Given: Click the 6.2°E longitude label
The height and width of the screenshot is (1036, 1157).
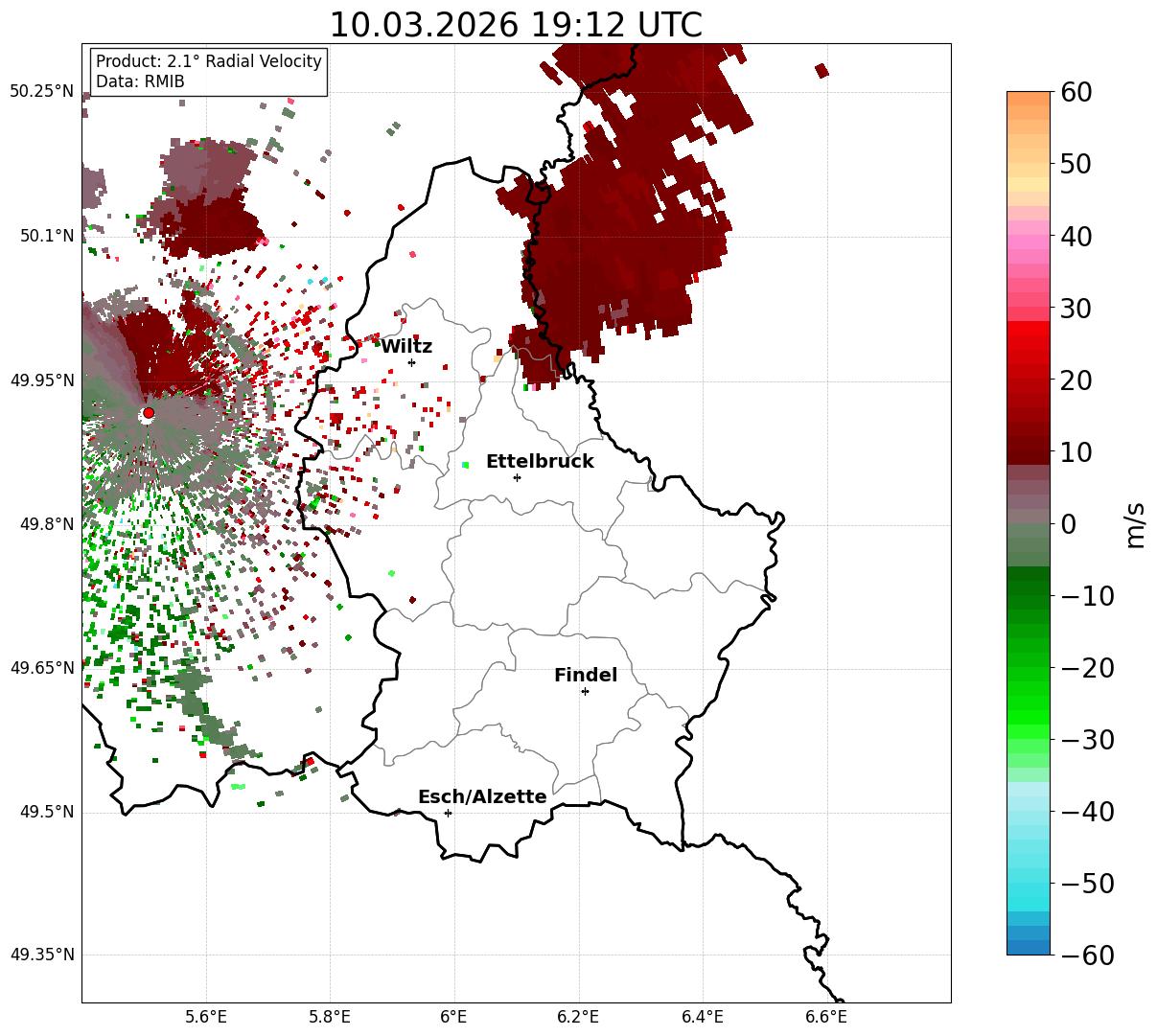Looking at the screenshot, I should click(578, 1016).
